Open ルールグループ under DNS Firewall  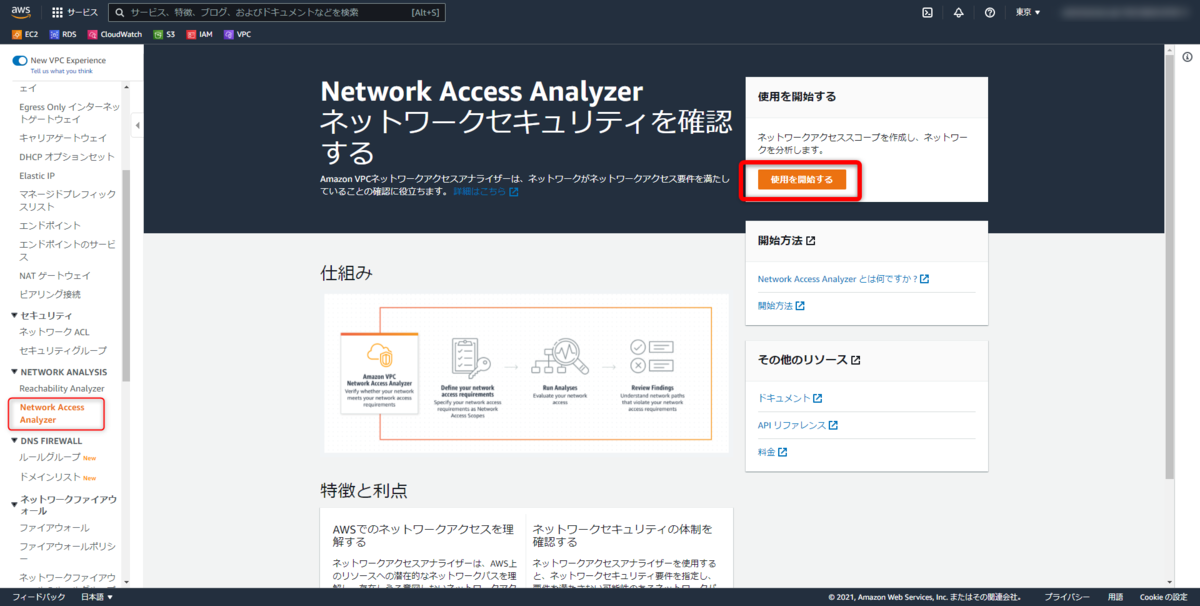click(x=52, y=457)
